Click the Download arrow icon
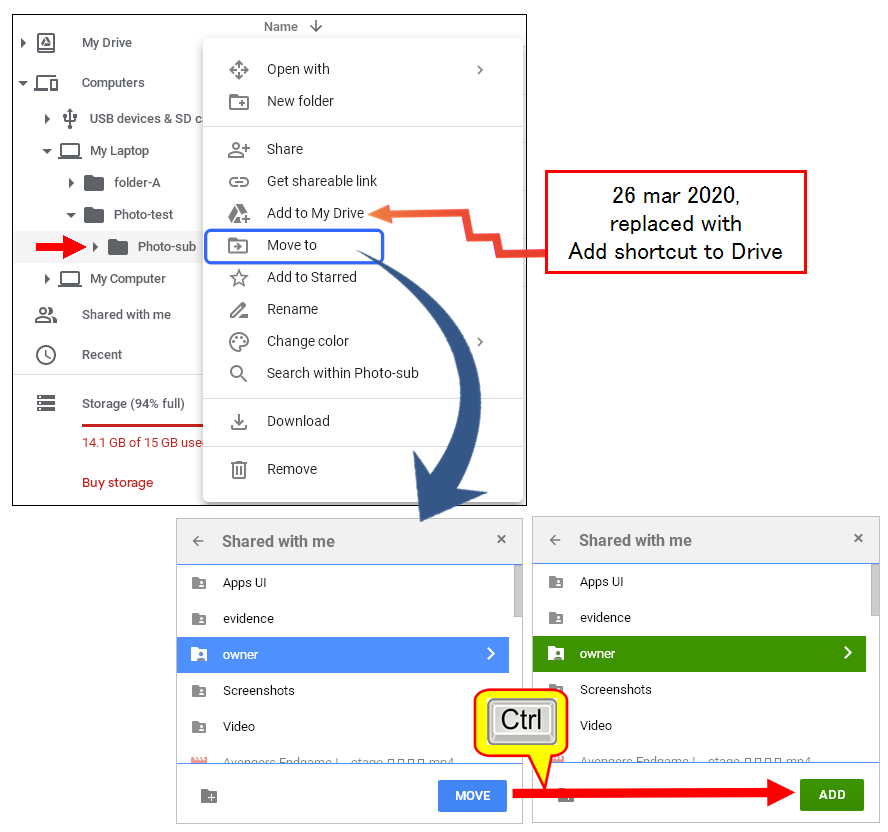Viewport: 888px width, 832px height. (x=238, y=422)
